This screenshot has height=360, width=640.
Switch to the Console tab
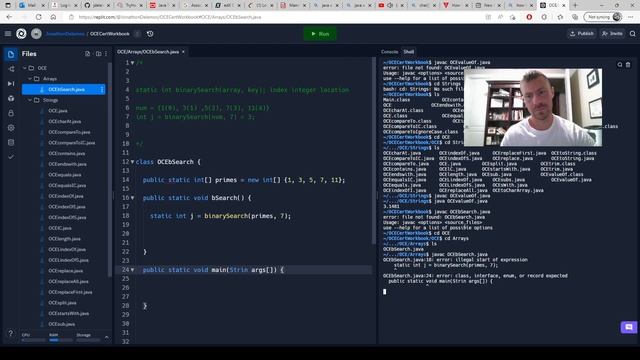pyautogui.click(x=389, y=52)
